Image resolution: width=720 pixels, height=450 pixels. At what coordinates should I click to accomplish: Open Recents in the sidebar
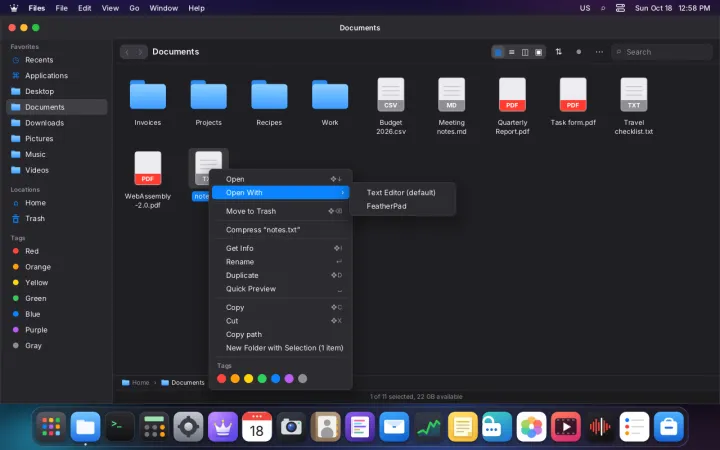(57, 60)
